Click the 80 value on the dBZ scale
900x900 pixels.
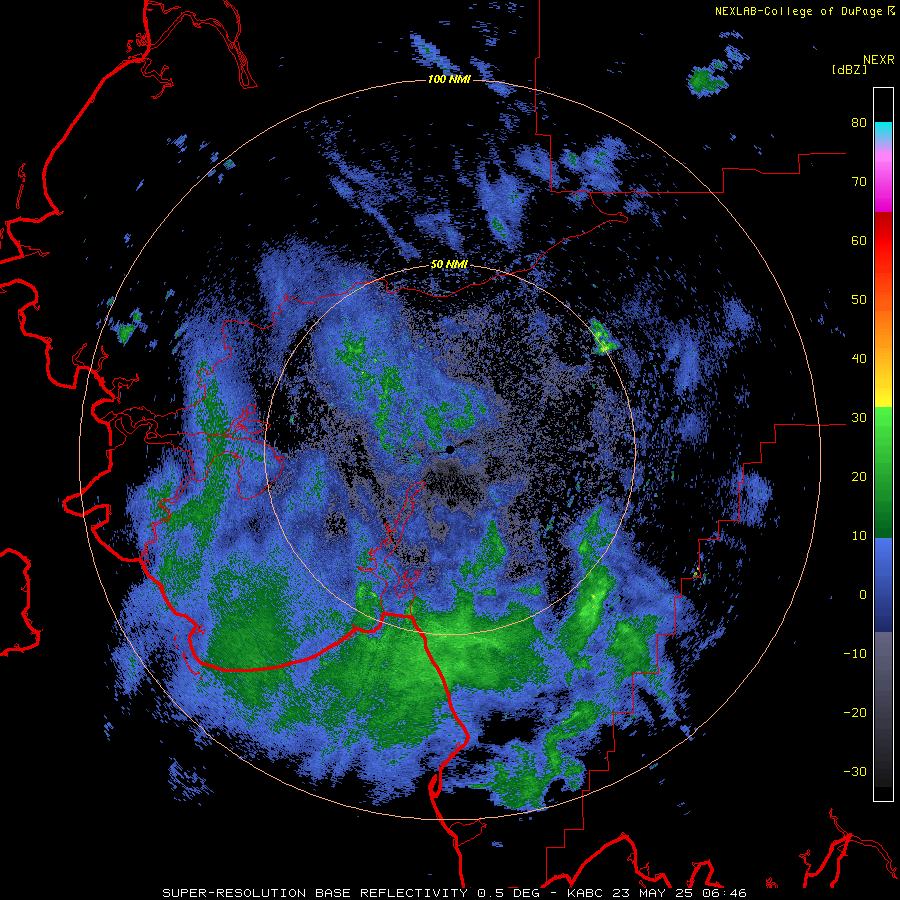click(859, 123)
